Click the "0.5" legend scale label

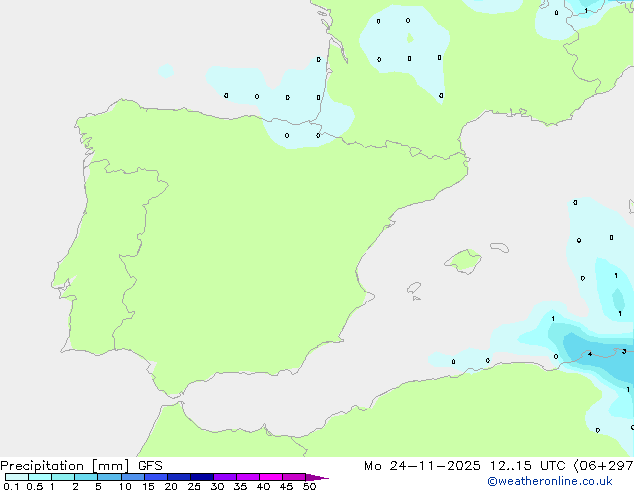pos(34,486)
